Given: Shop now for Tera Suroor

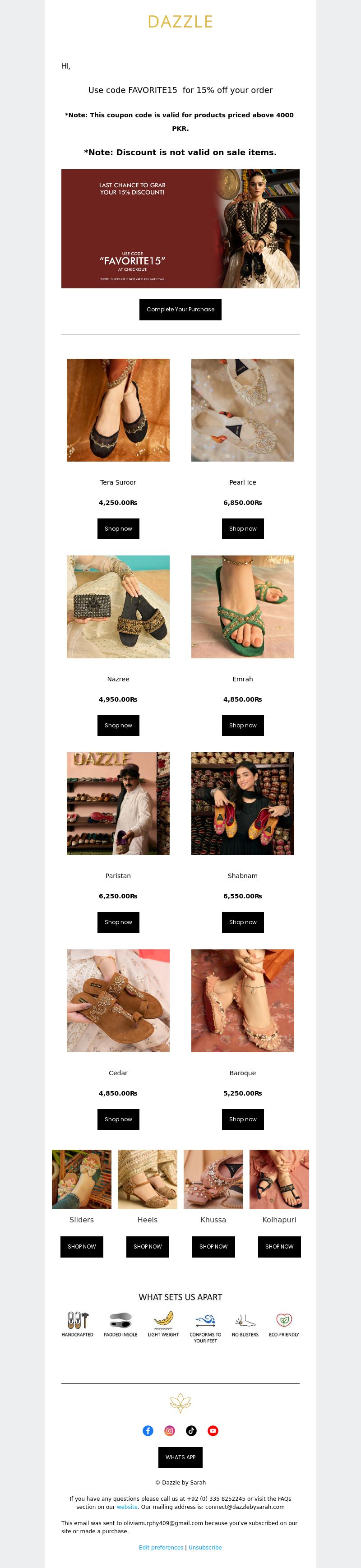Looking at the screenshot, I should click(x=118, y=528).
